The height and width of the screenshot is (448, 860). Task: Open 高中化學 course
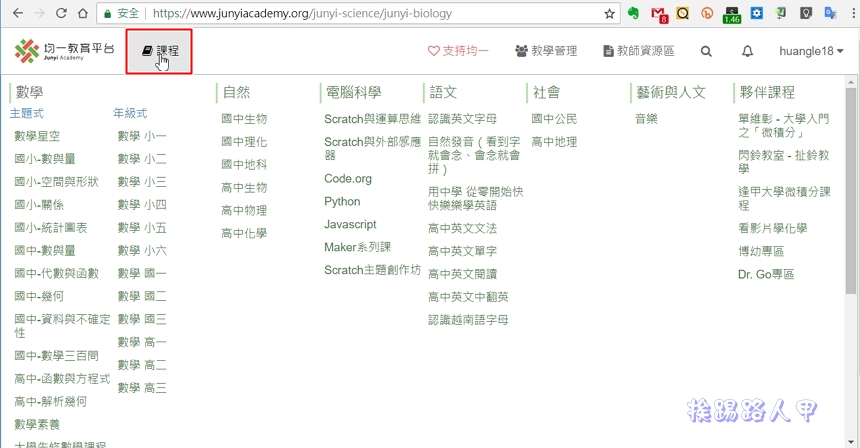point(244,234)
